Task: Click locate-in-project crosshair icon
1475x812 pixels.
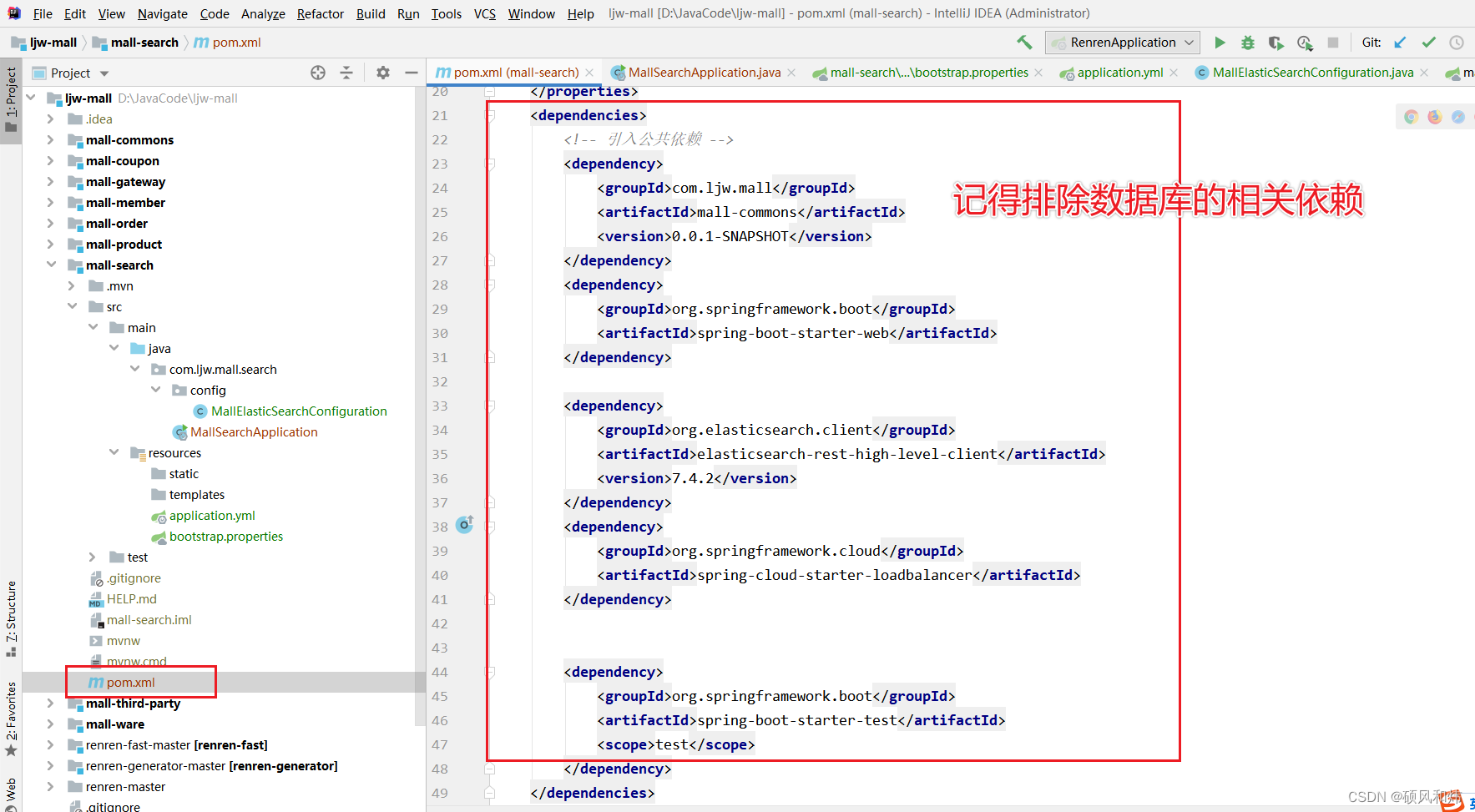Action: click(x=318, y=73)
